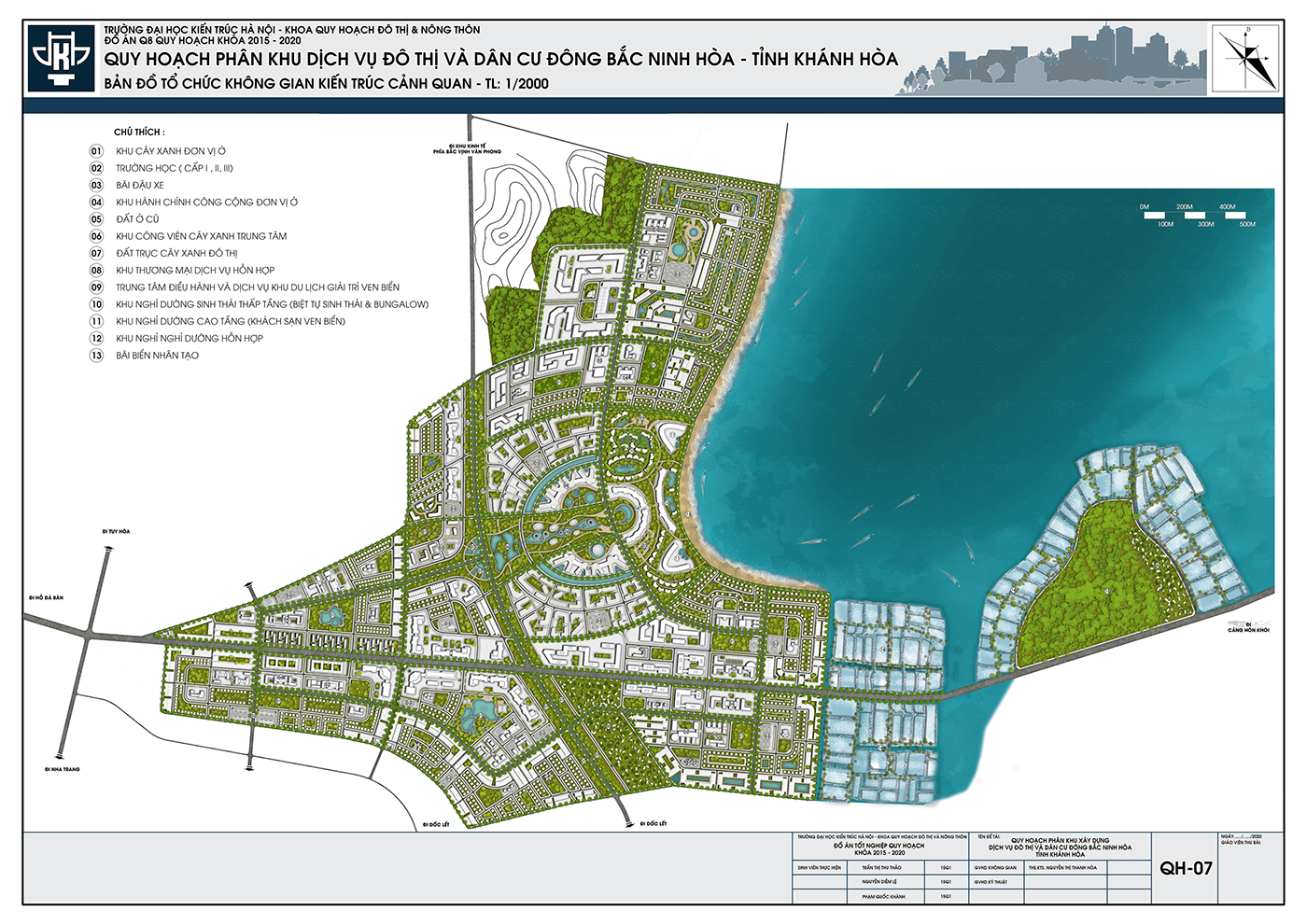Click title block cell 'GVHD KHÔNG GIAN'
The width and height of the screenshot is (1307, 924).
(995, 867)
